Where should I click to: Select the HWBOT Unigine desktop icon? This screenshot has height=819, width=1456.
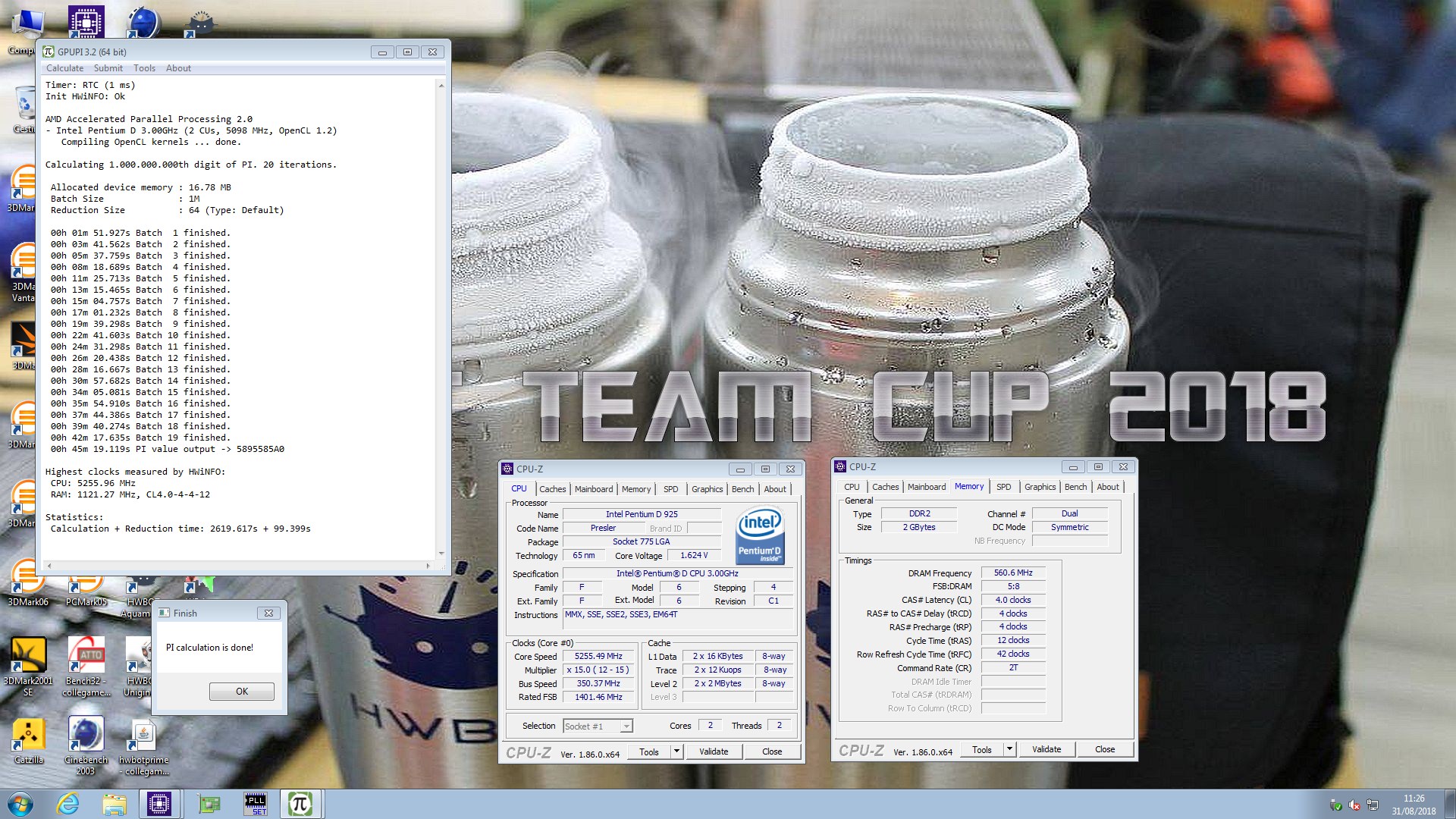click(138, 667)
